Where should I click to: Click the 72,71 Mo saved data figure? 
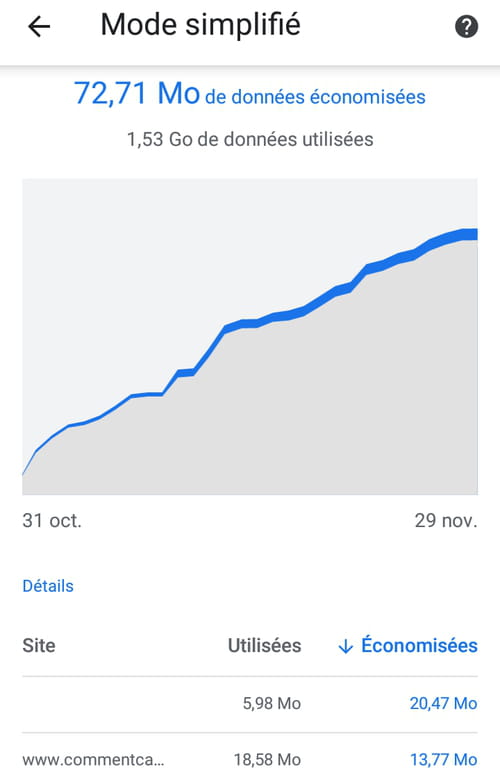(x=137, y=93)
